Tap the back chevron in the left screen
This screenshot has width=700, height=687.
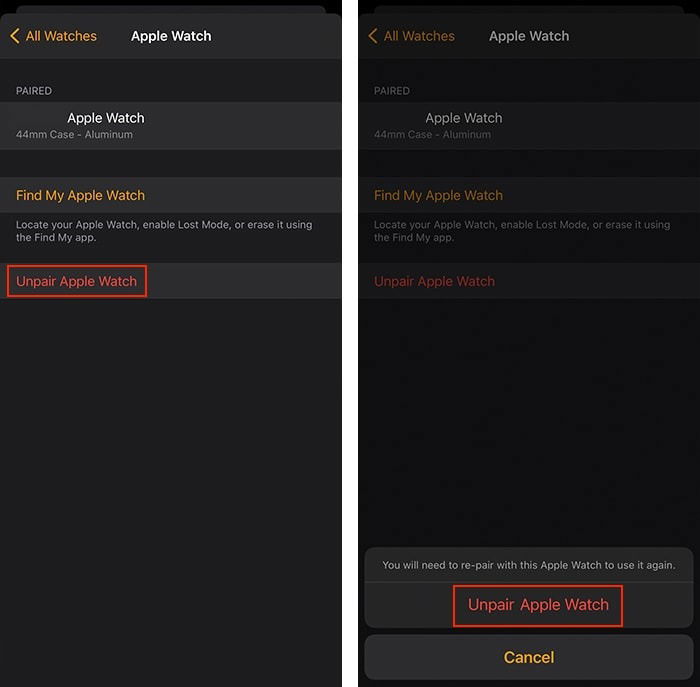[14, 36]
